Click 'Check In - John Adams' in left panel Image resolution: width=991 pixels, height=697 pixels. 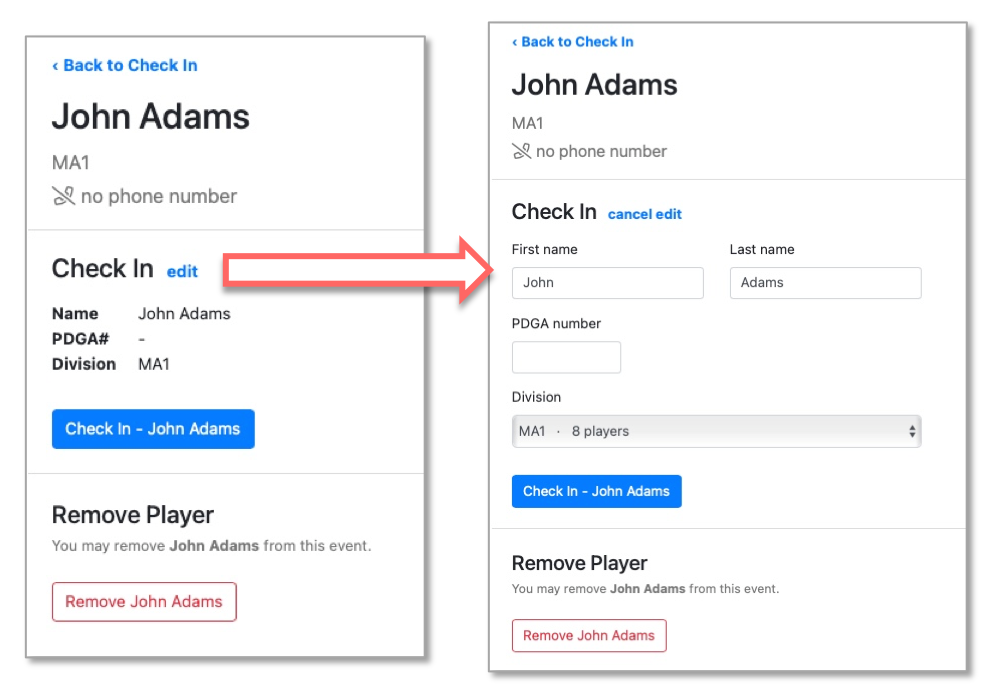click(x=153, y=429)
